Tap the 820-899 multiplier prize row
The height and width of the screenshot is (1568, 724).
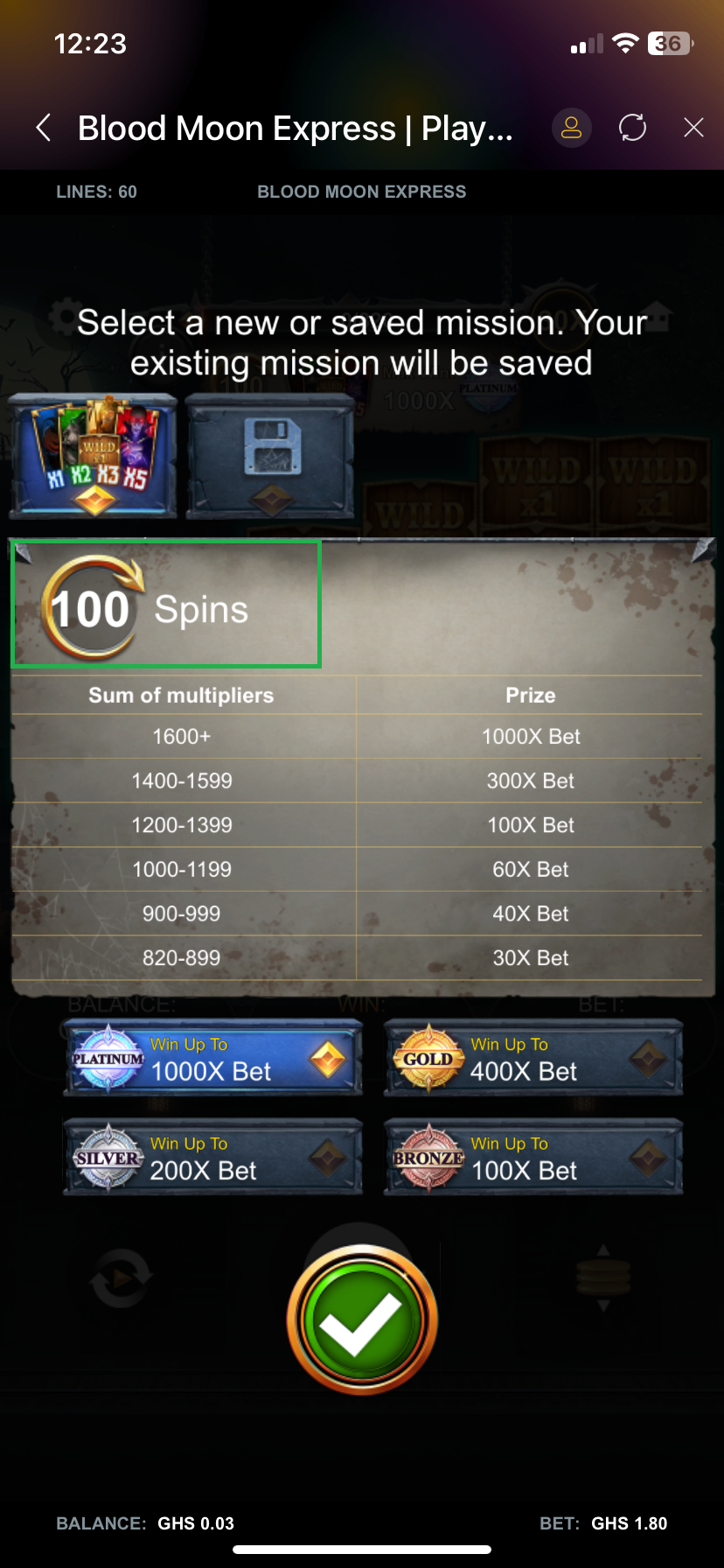(357, 958)
